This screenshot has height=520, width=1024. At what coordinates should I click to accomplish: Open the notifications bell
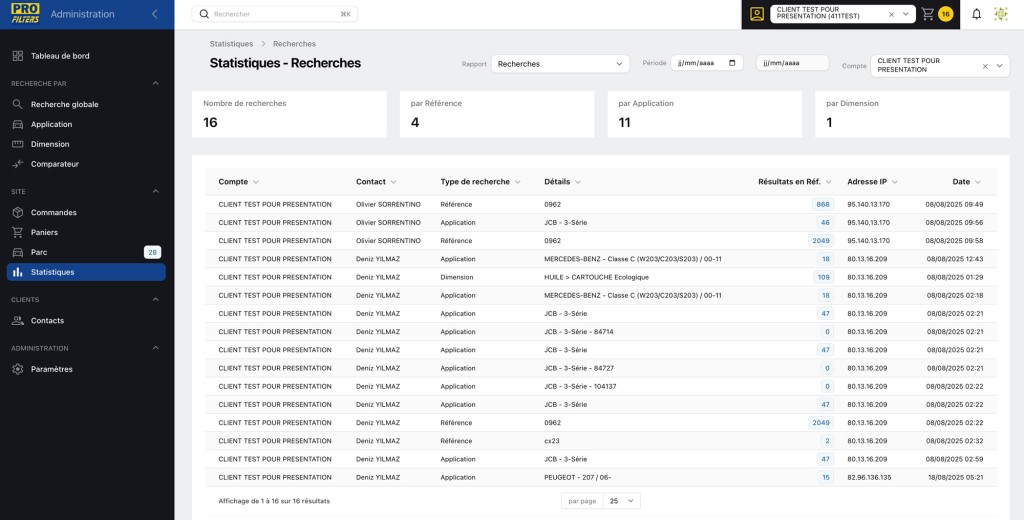(x=976, y=14)
